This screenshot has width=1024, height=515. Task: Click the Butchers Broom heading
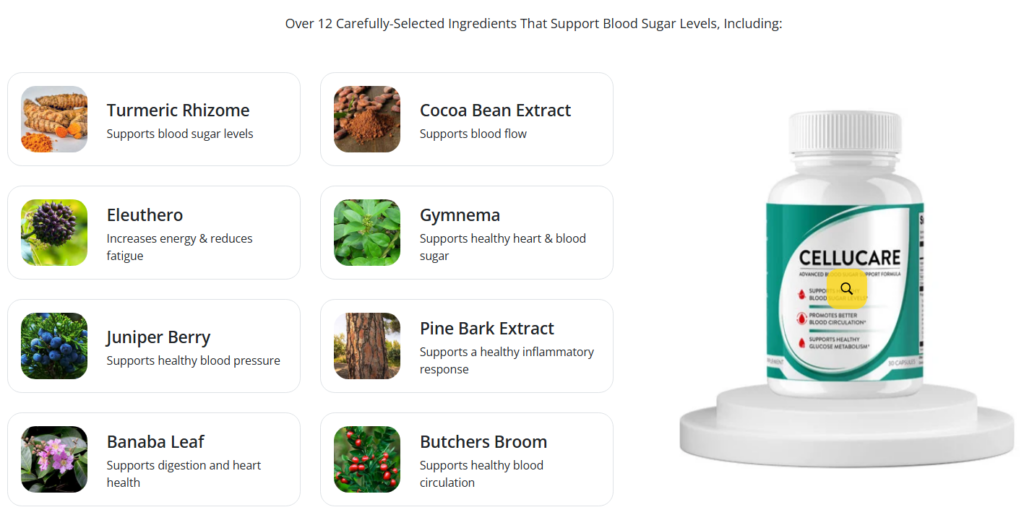coord(483,441)
